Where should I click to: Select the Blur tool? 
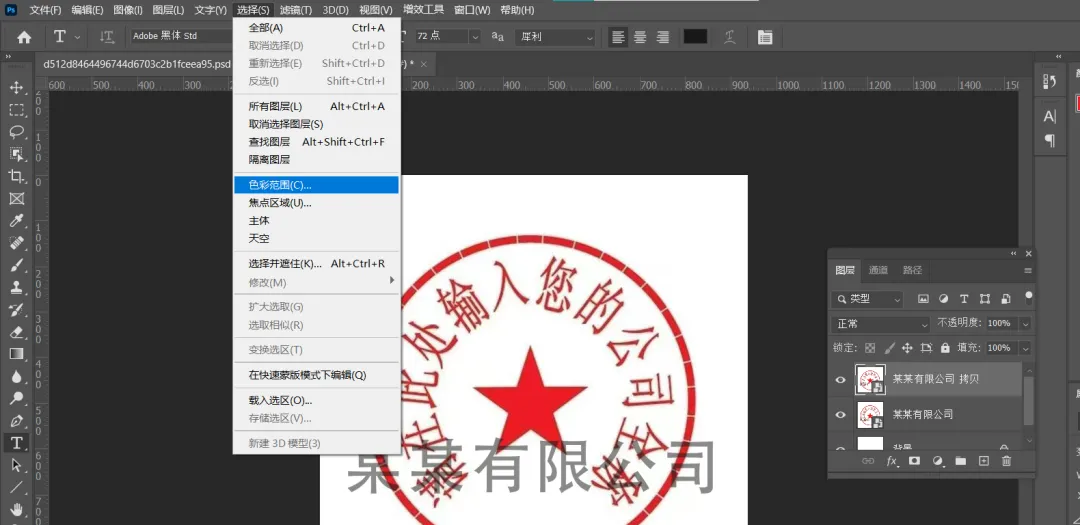click(x=17, y=376)
